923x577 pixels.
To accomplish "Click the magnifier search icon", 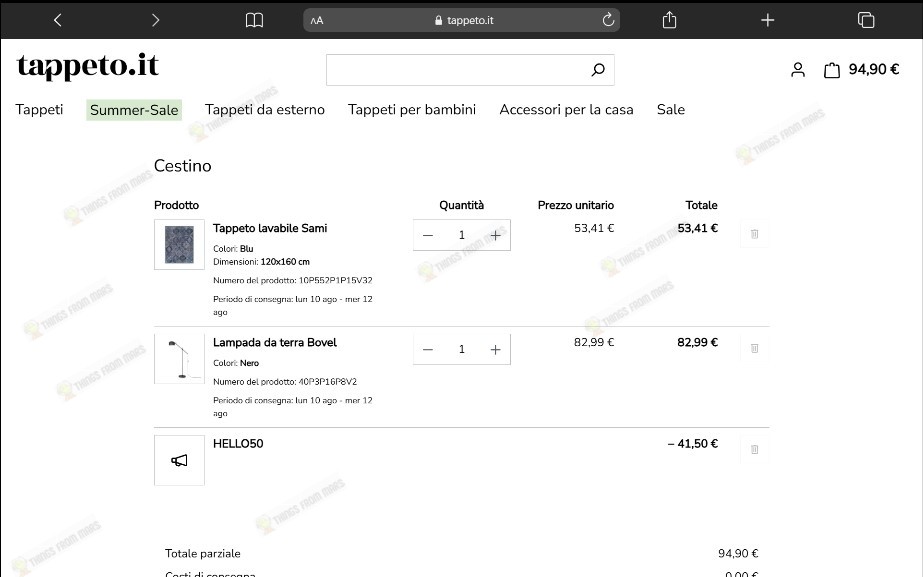I will (x=598, y=70).
